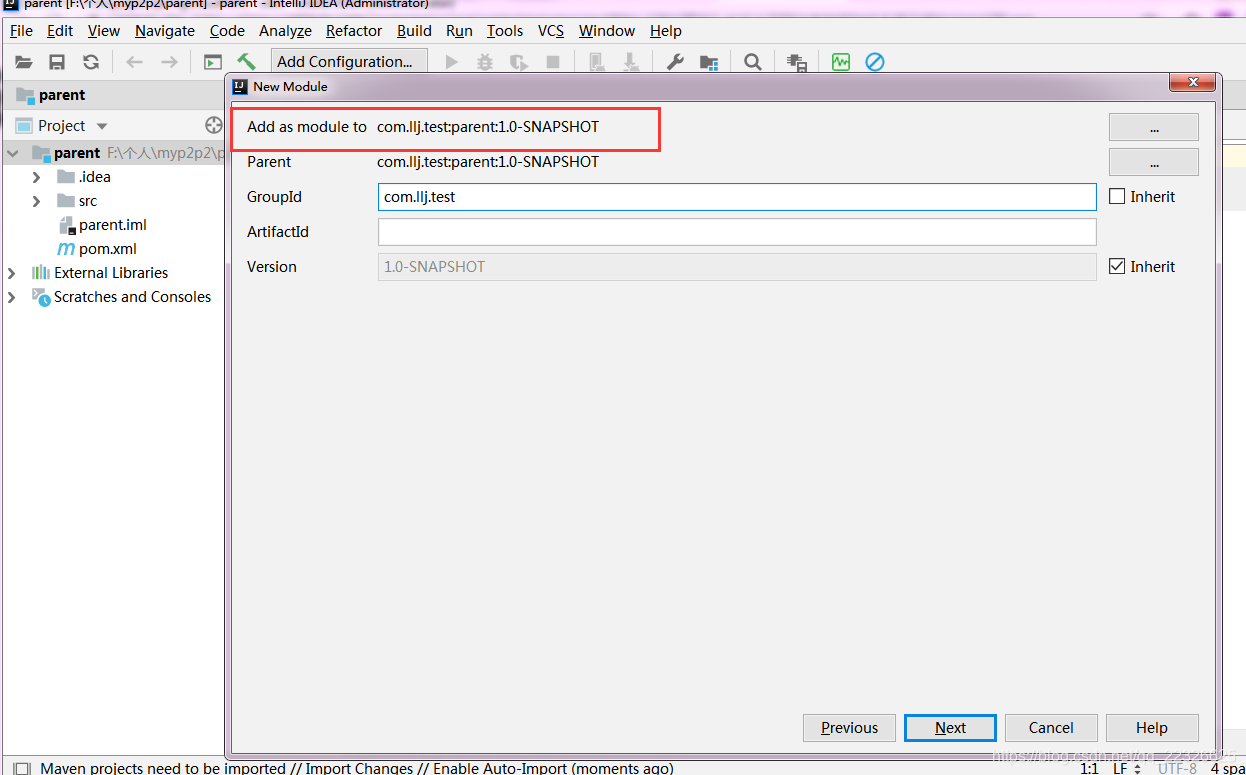Click the External Libraries bars icon
1246x775 pixels.
41,273
